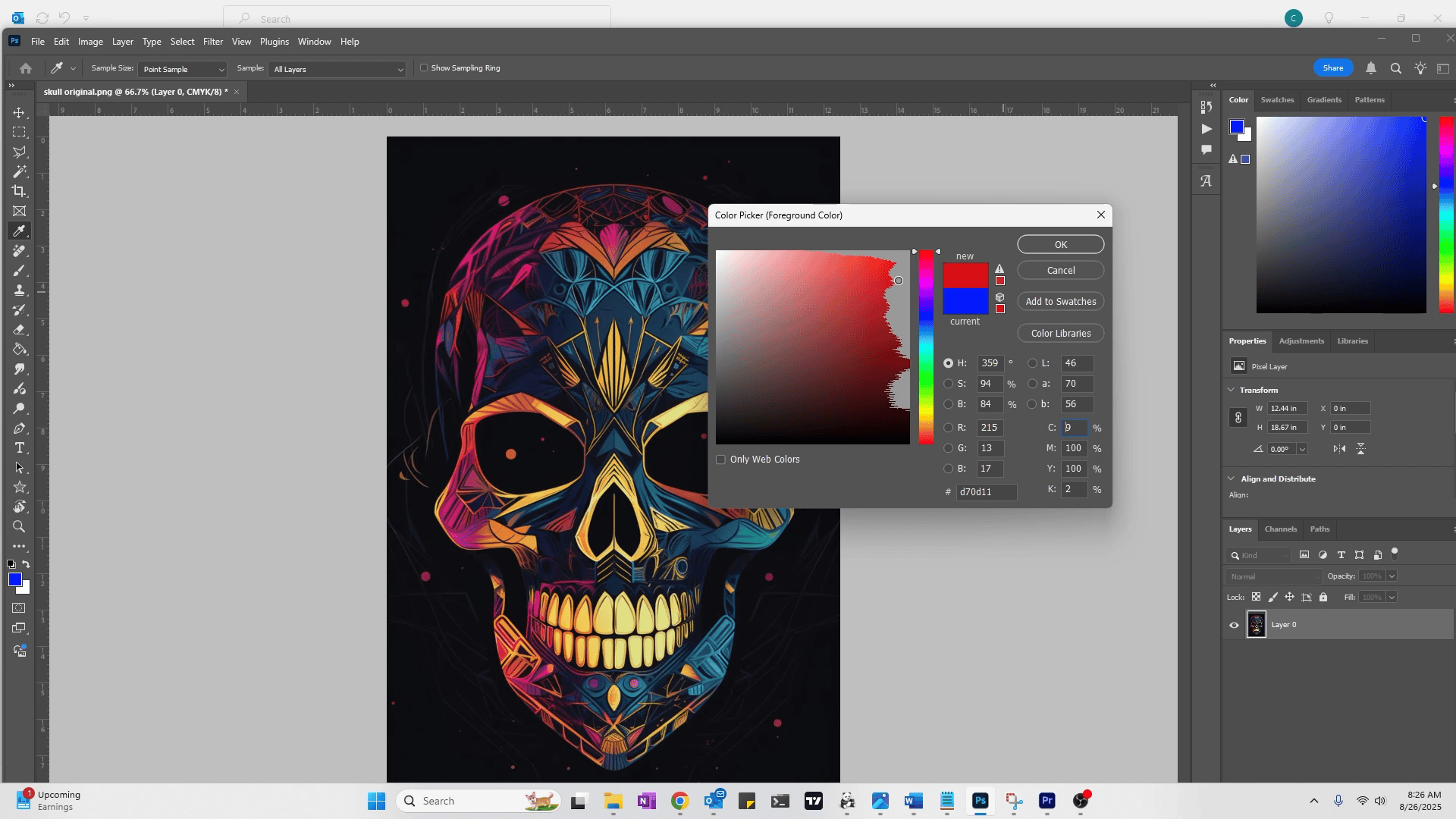Select the Zoom tool in toolbar
This screenshot has height=819, width=1456.
click(x=19, y=527)
